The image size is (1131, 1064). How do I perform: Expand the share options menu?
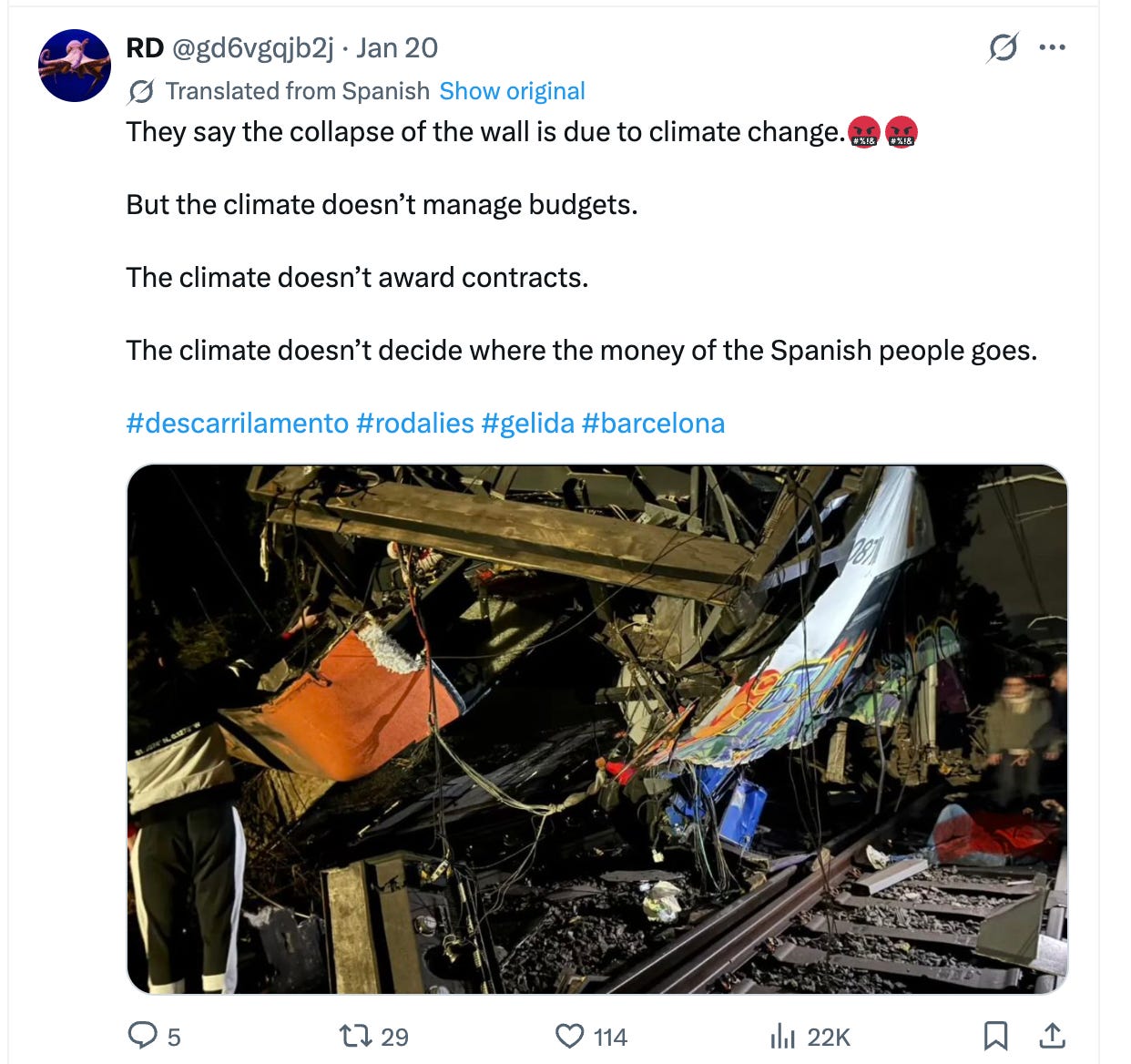1055,1036
